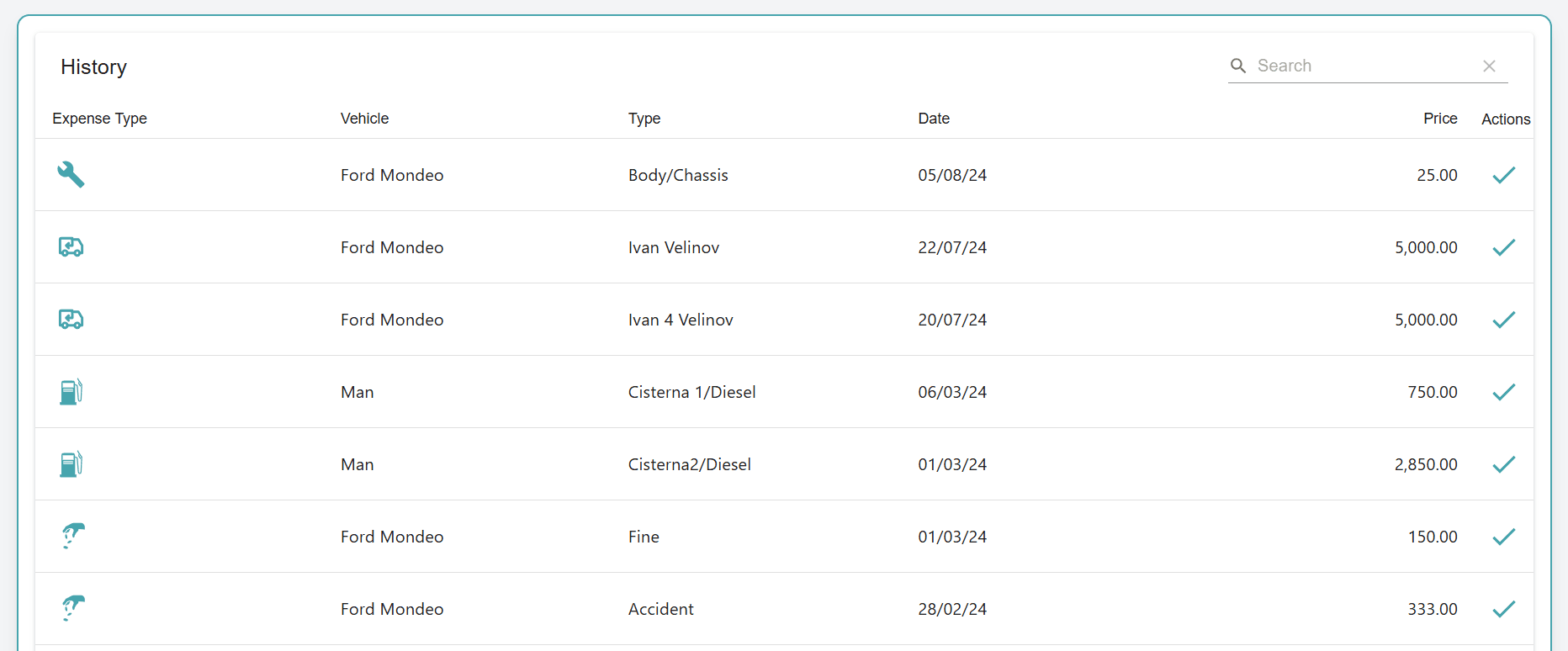Sort by Expense Type column header
1568x651 pixels.
[x=99, y=119]
